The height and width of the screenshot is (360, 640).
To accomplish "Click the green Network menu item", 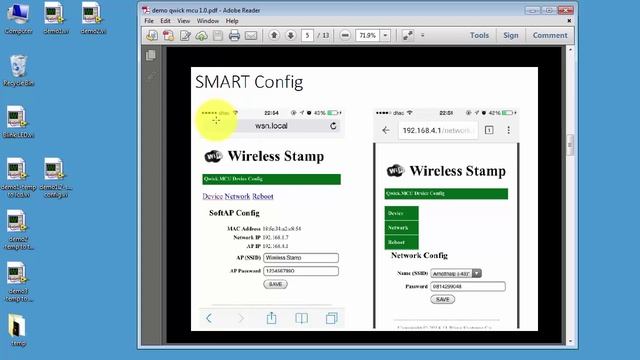I will tap(401, 228).
